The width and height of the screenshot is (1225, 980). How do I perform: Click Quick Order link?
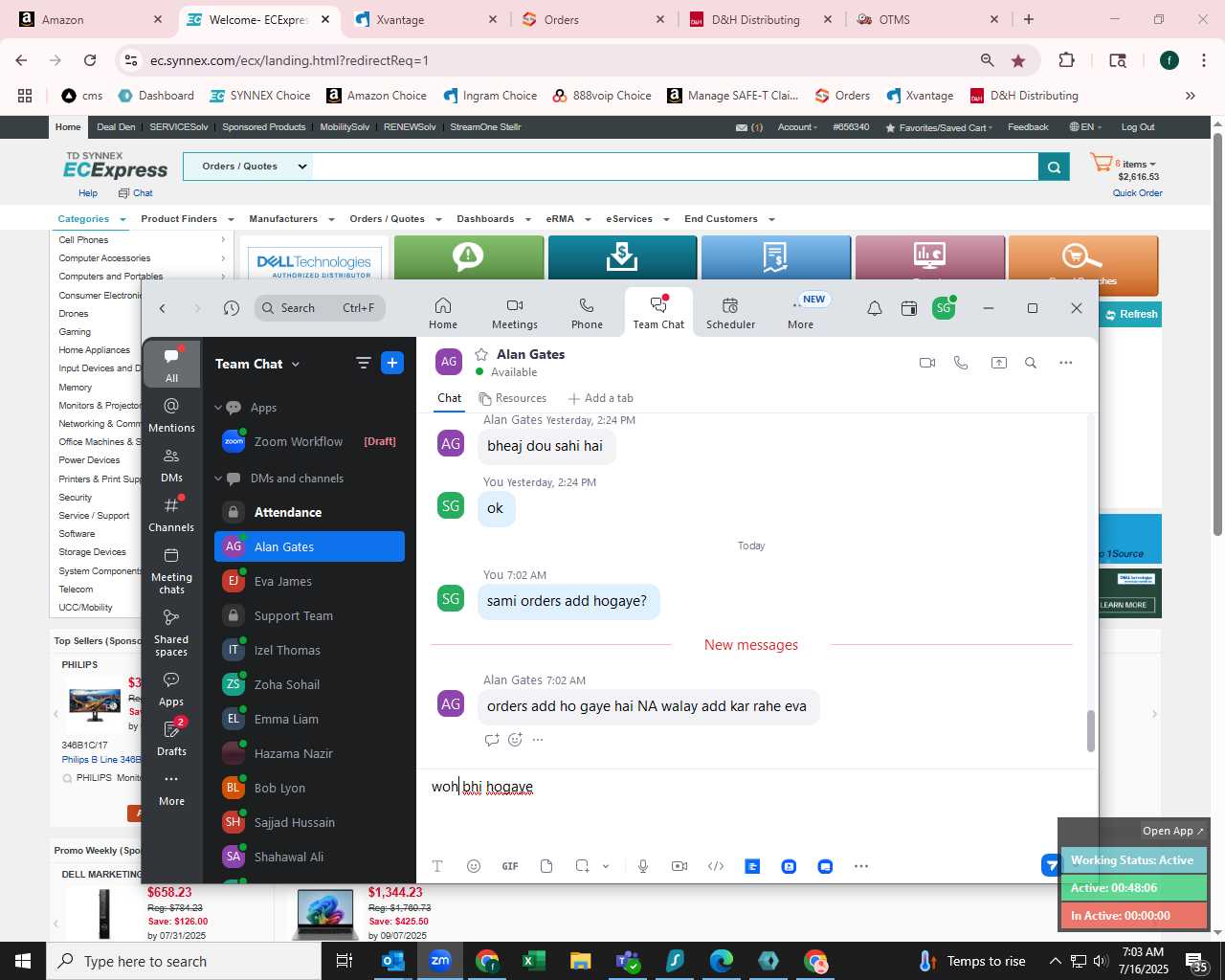[1137, 193]
